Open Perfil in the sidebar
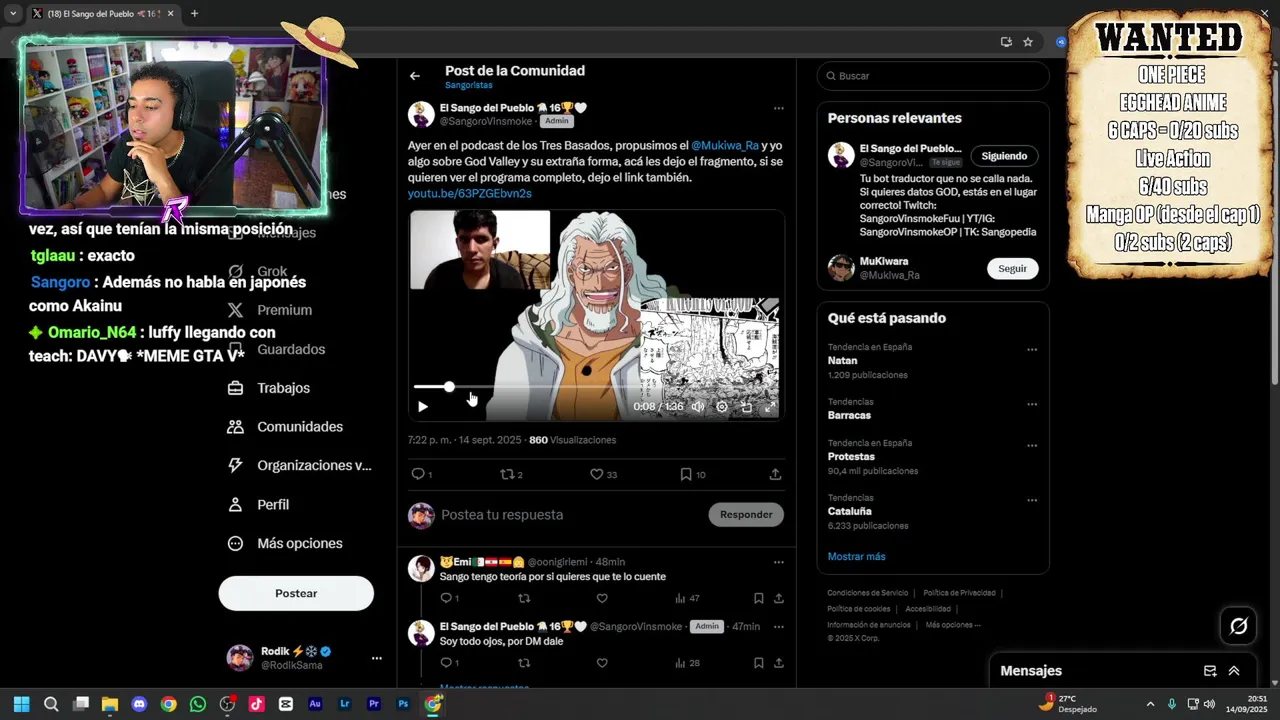Viewport: 1280px width, 720px height. (x=259, y=504)
